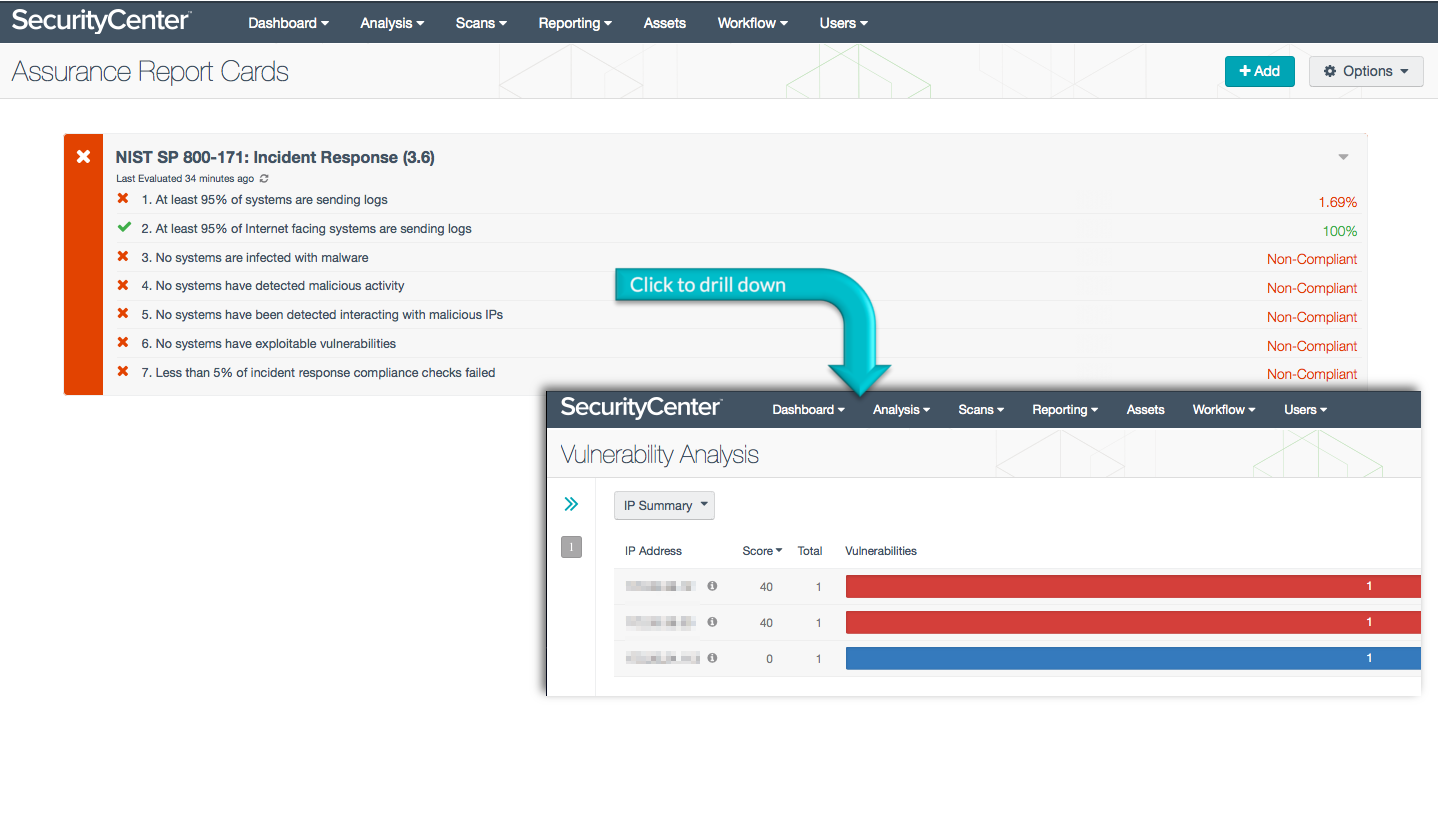Screen dimensions: 1440x820
Task: Click policy text 'At least 95% of systems are sending logs'
Action: (x=271, y=200)
